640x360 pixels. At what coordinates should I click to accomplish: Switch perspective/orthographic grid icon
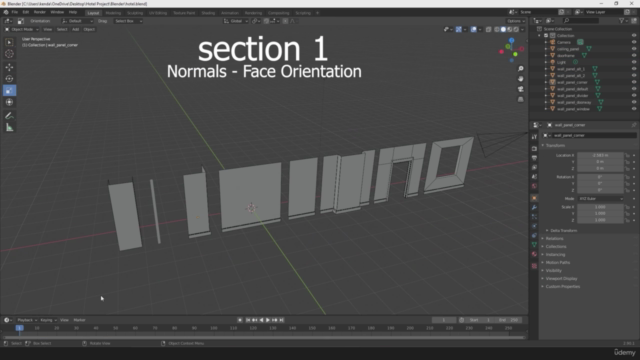click(x=520, y=99)
